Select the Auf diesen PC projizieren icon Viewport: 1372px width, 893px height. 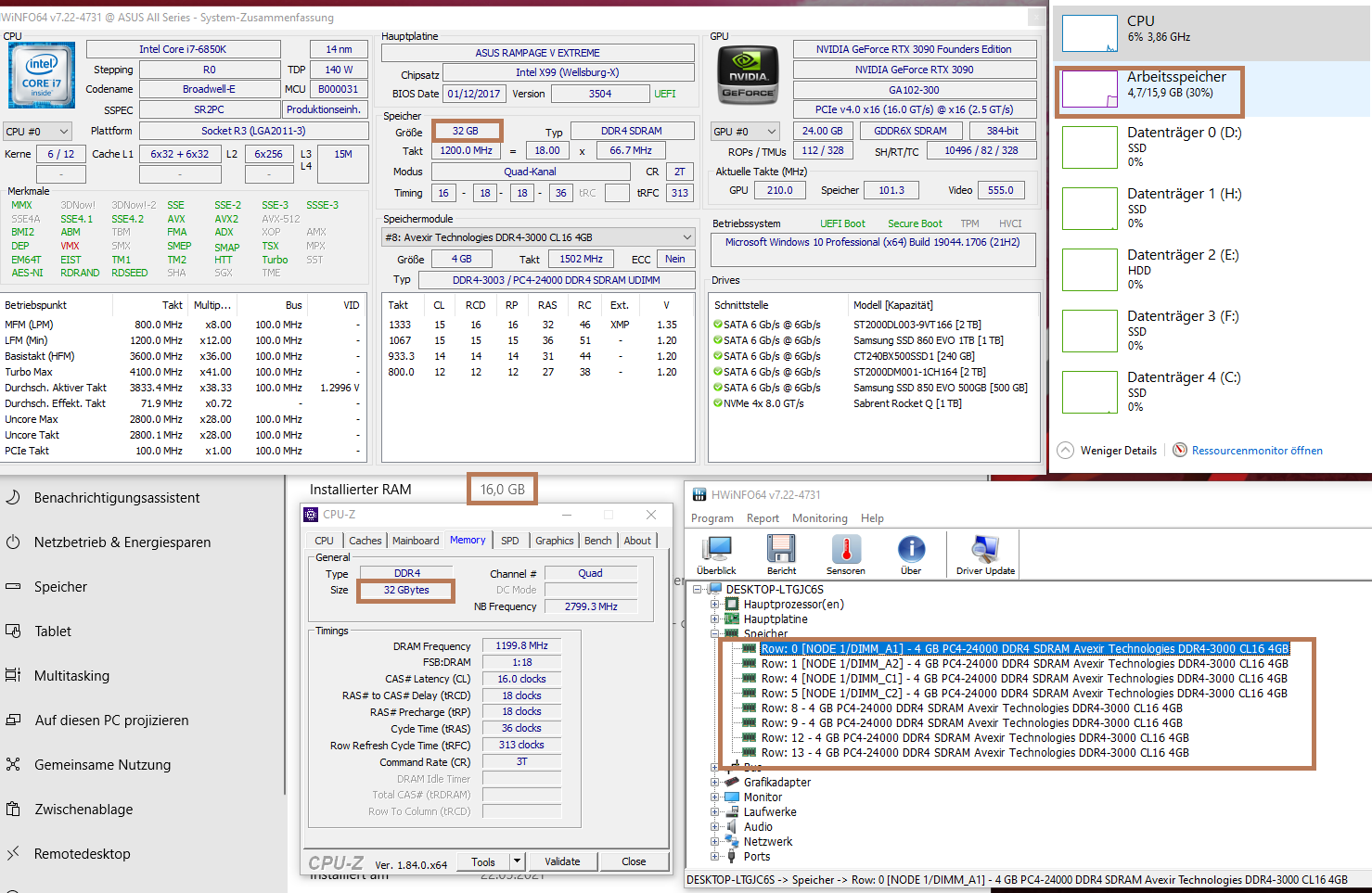[13, 720]
